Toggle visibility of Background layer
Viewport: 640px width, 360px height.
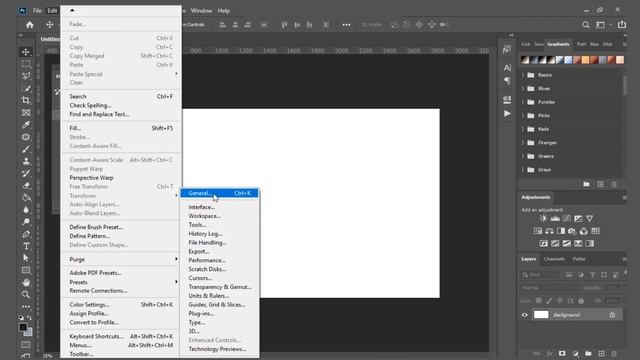point(524,315)
